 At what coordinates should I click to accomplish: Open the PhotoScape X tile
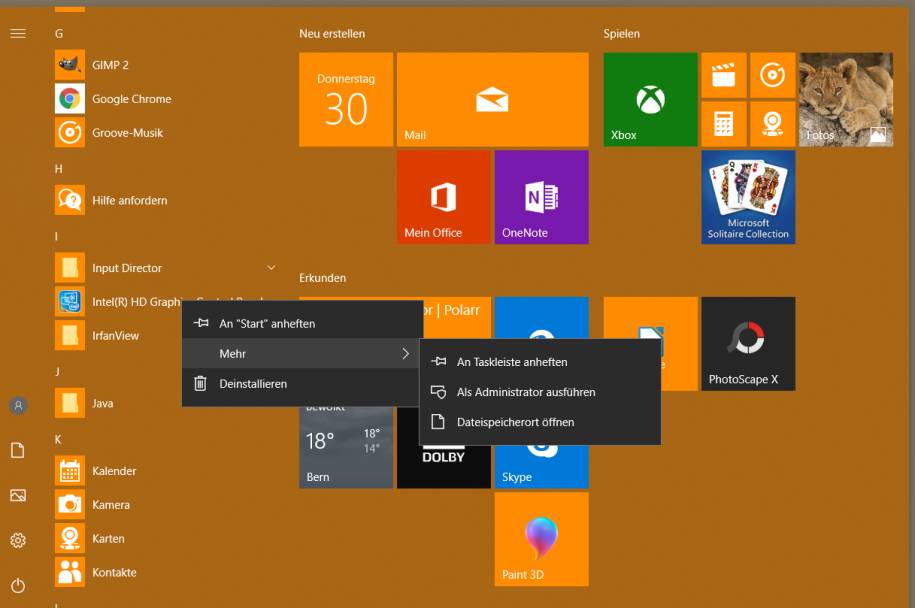748,343
